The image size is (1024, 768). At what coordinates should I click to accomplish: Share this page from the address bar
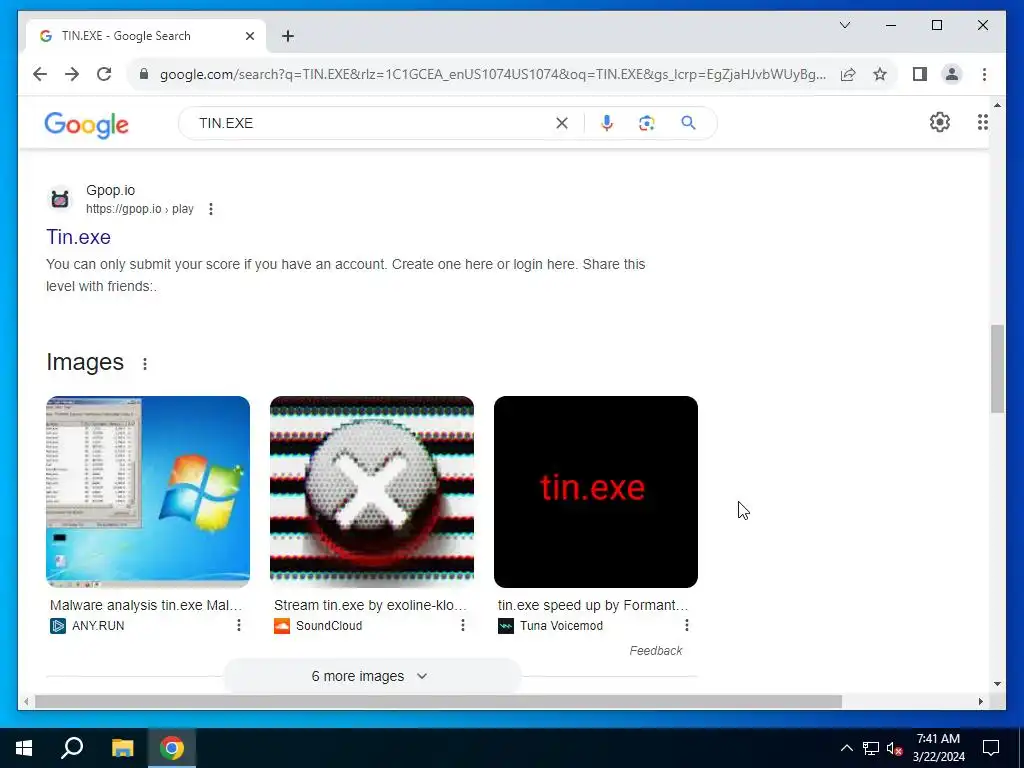point(848,74)
